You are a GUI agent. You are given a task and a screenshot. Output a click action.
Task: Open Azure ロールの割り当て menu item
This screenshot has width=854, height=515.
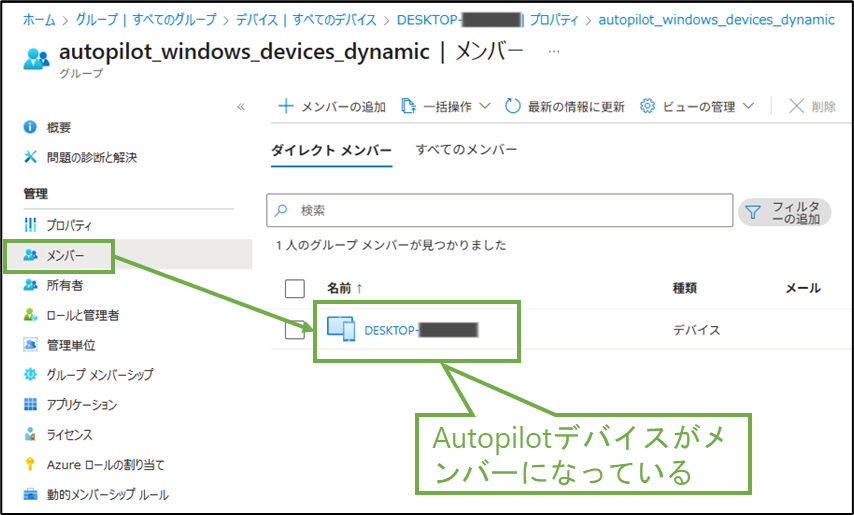(x=106, y=465)
